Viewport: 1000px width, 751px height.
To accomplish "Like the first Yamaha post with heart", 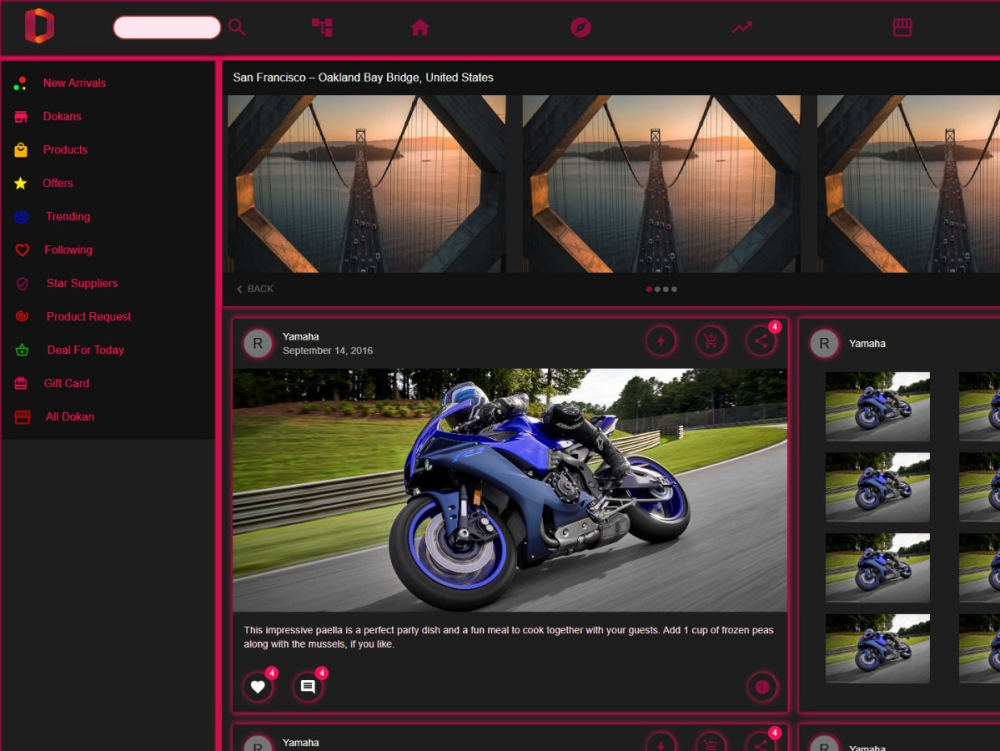I will click(x=258, y=687).
